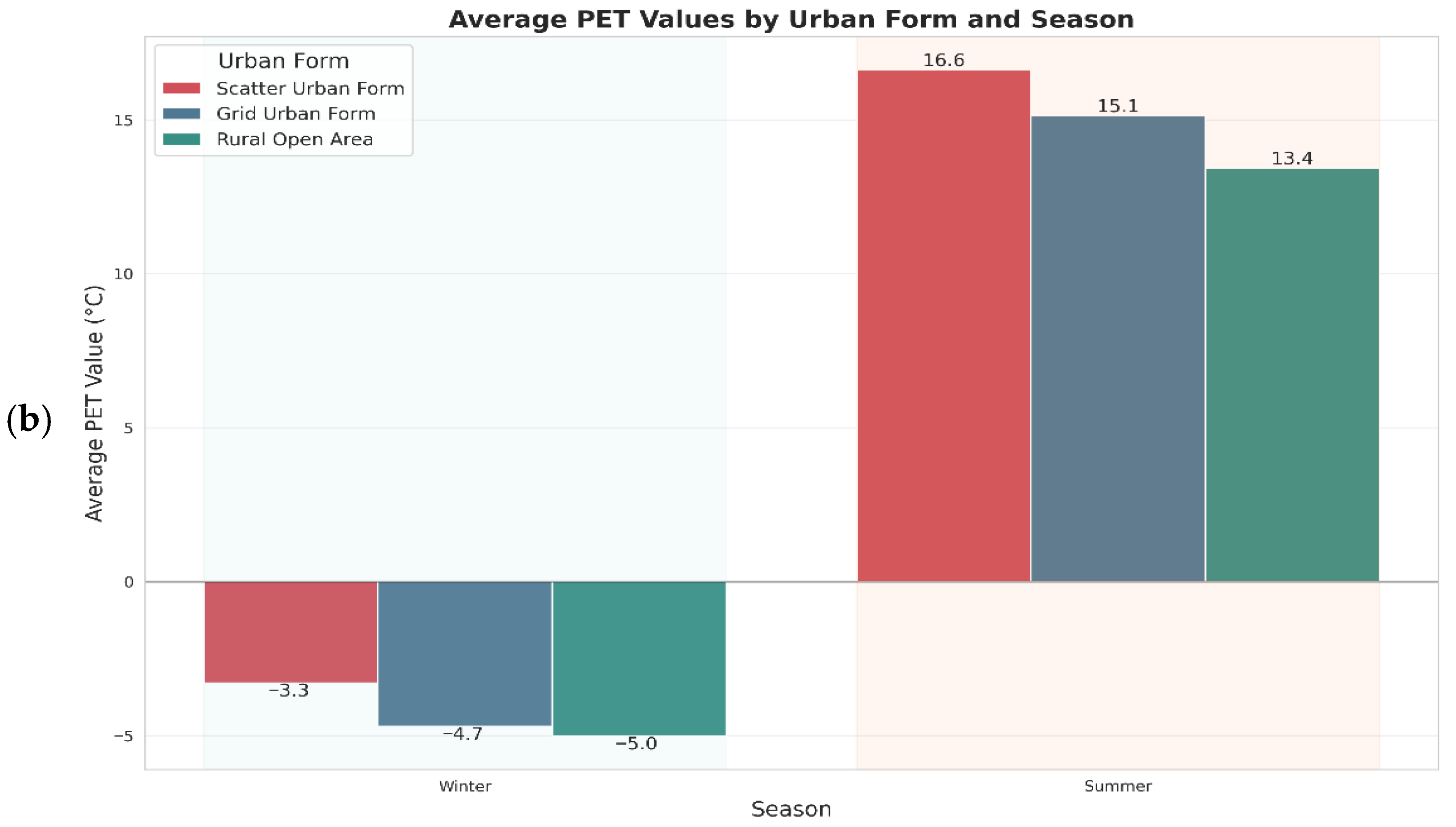This screenshot has width=1456, height=827.
Task: Click the Season x-axis title
Action: point(791,809)
